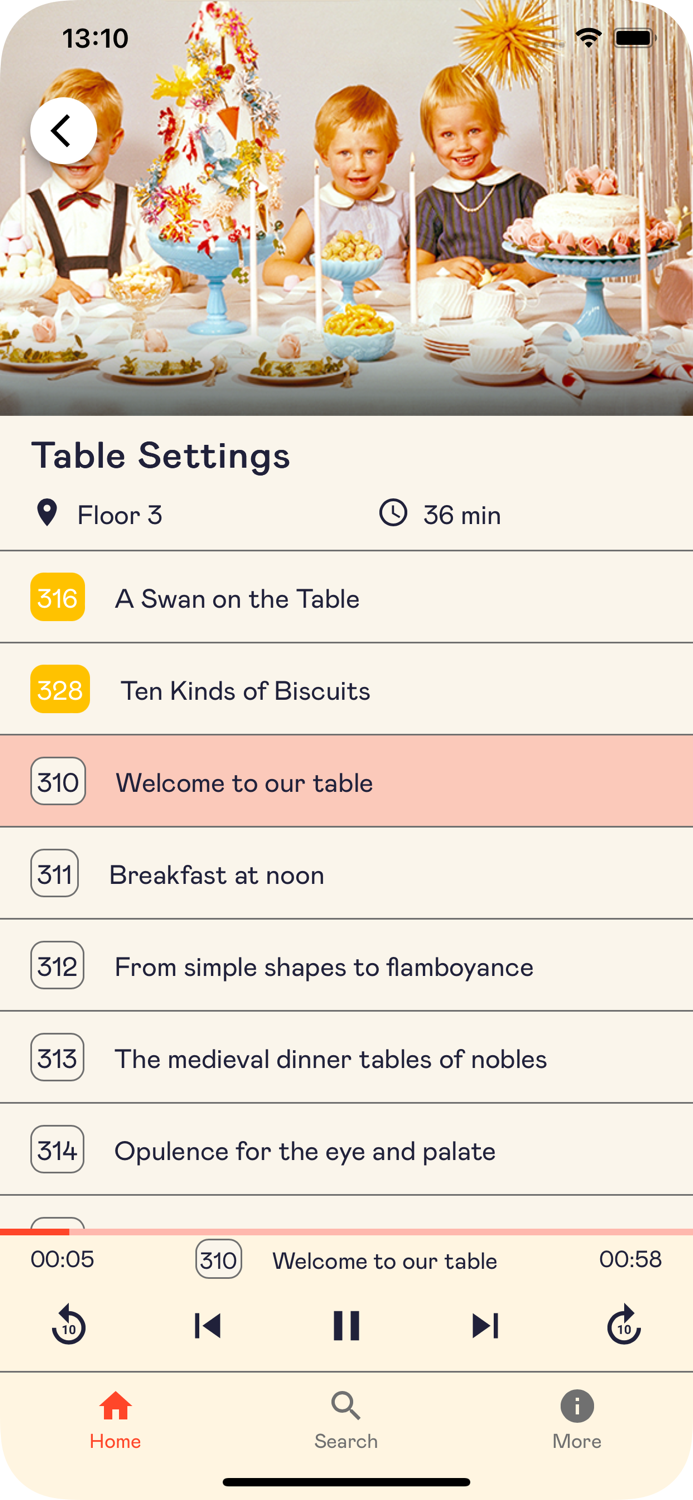The height and width of the screenshot is (1500, 693).
Task: Switch to the Search tab
Action: (x=346, y=1420)
